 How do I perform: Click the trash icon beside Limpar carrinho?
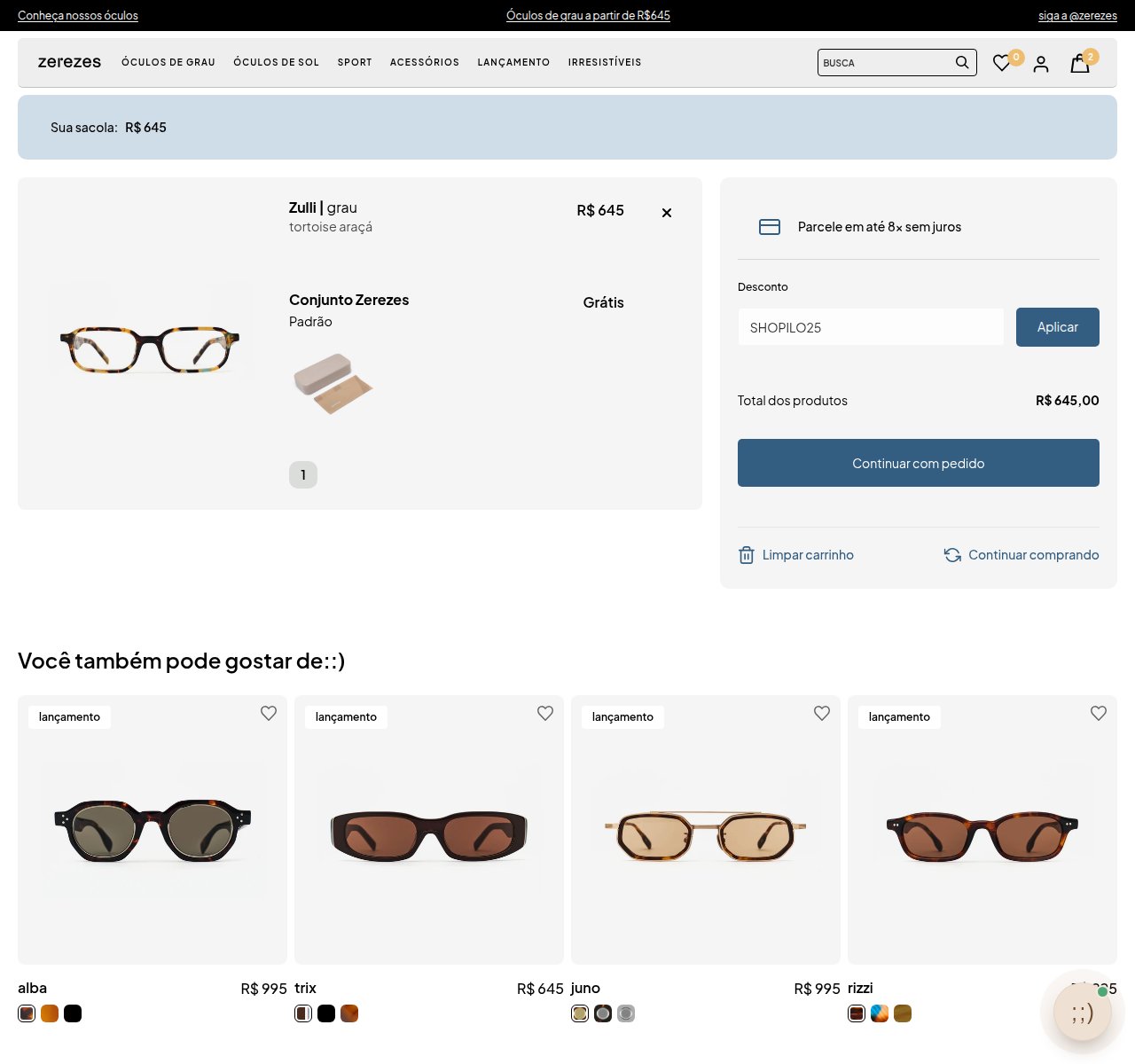(747, 555)
